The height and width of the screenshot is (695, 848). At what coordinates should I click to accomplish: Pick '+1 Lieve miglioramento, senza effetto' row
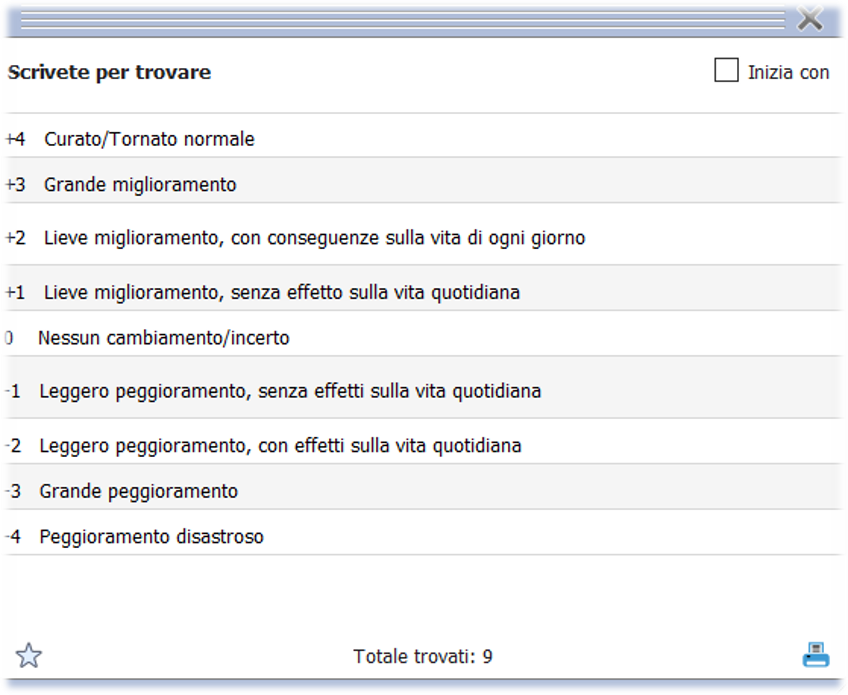pos(281,292)
